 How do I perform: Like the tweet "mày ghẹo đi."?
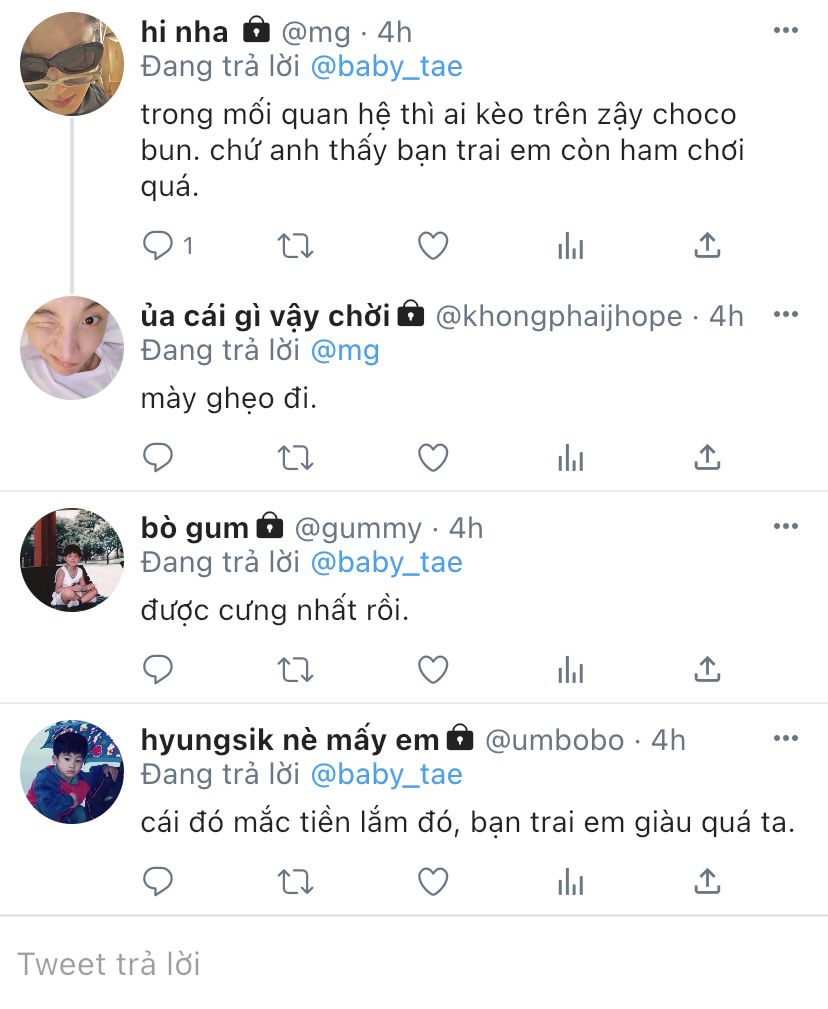pyautogui.click(x=433, y=458)
